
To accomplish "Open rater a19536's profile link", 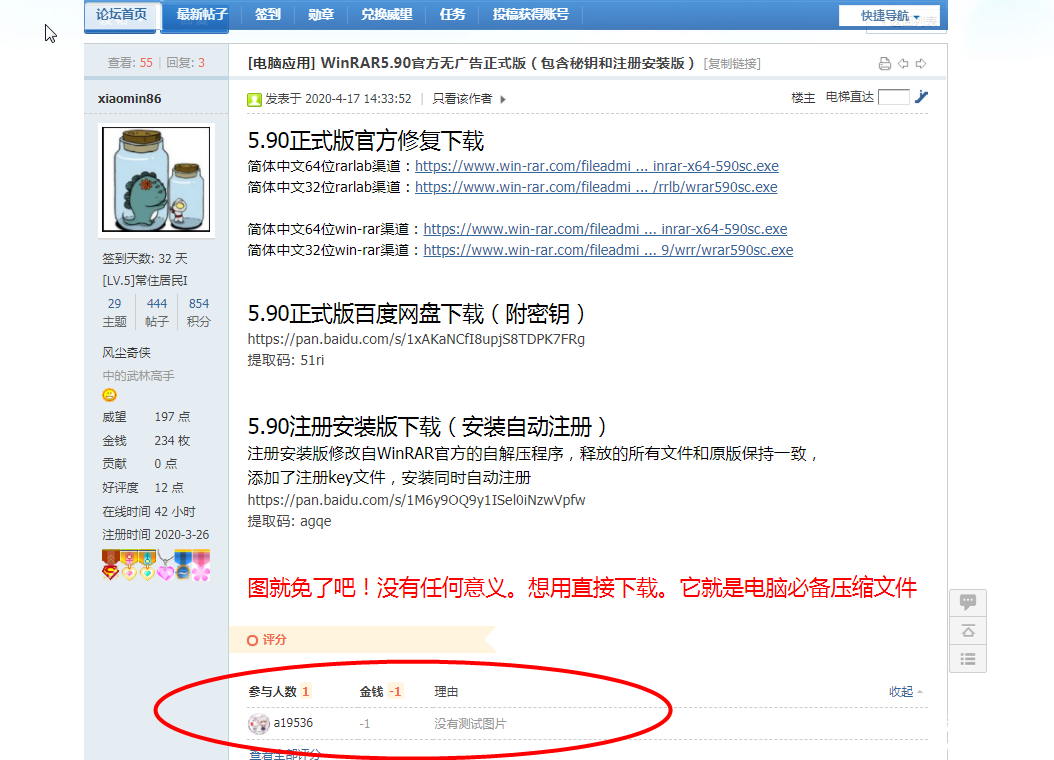I will click(x=293, y=723).
